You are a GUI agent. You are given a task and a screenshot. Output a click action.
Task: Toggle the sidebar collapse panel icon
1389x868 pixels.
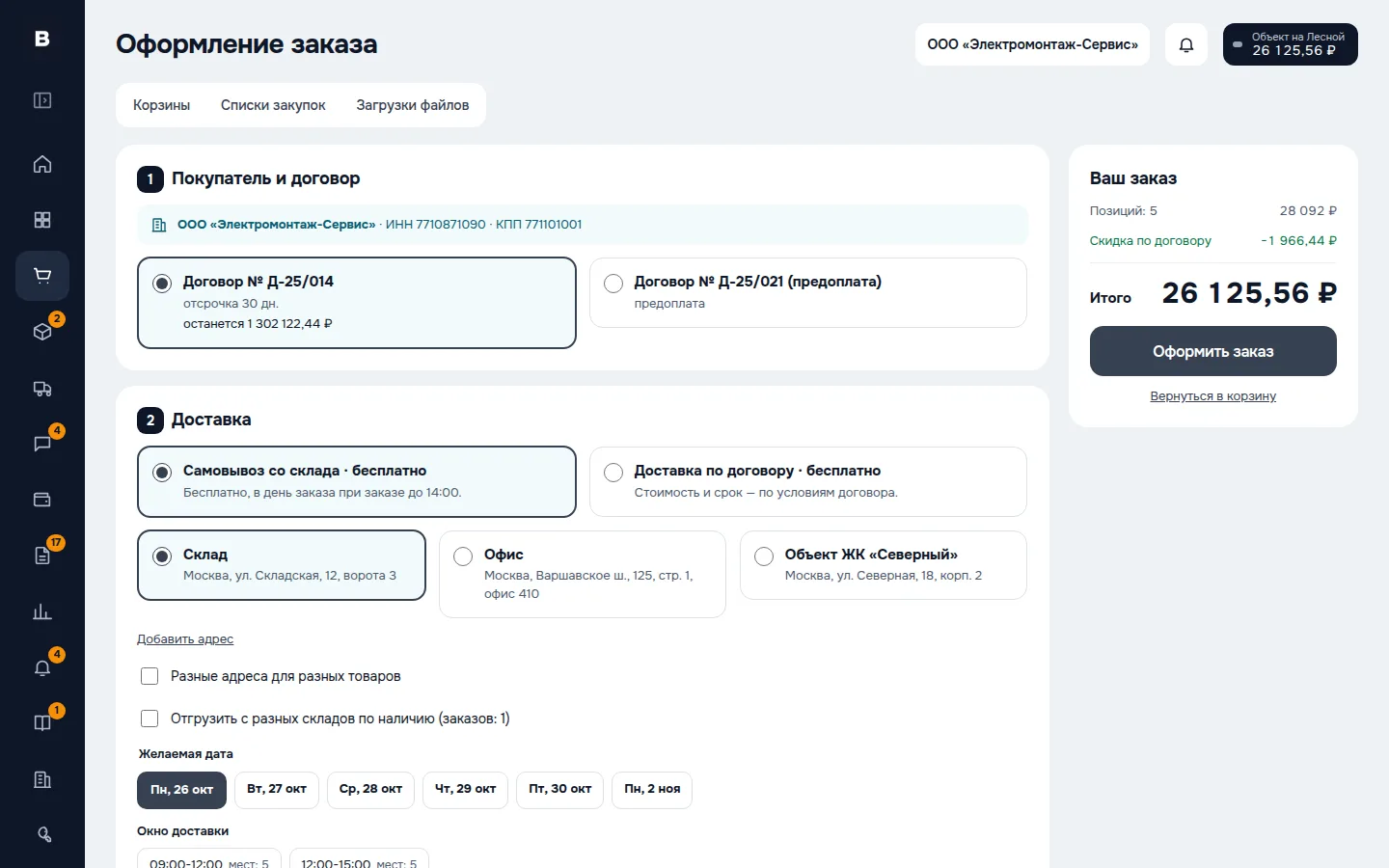tap(42, 100)
